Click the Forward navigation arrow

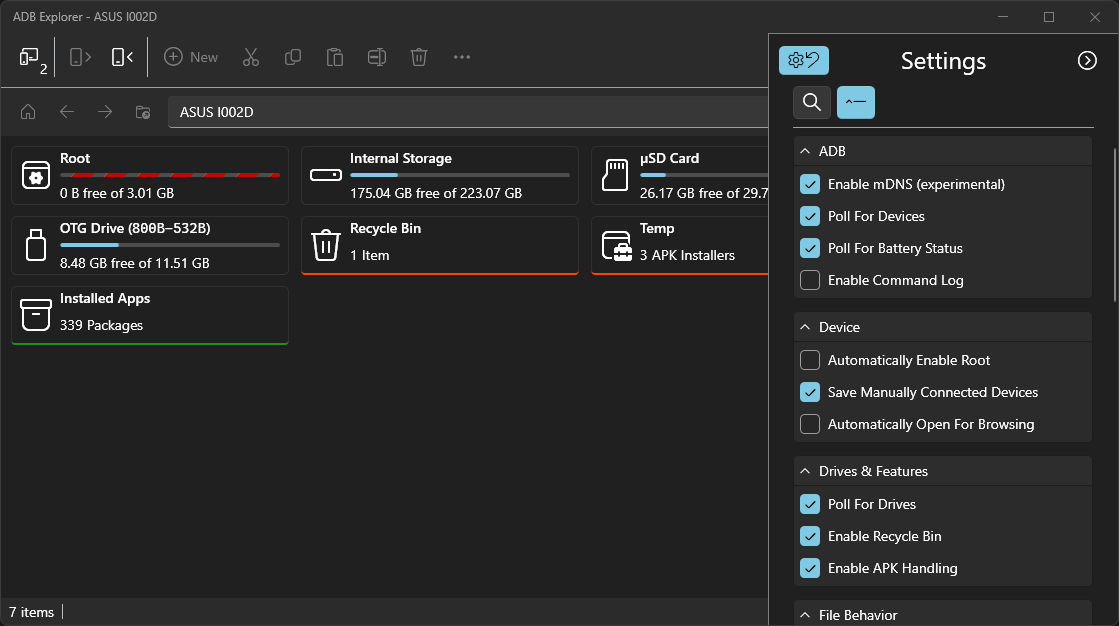(x=105, y=112)
